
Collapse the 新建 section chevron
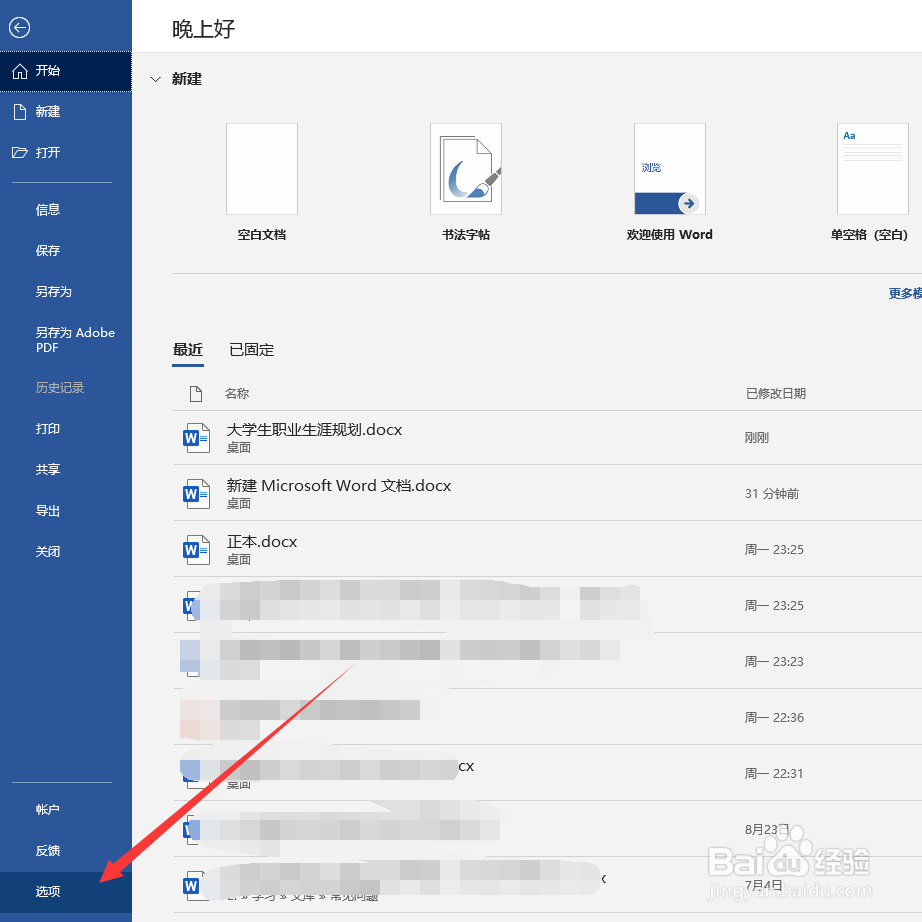155,79
